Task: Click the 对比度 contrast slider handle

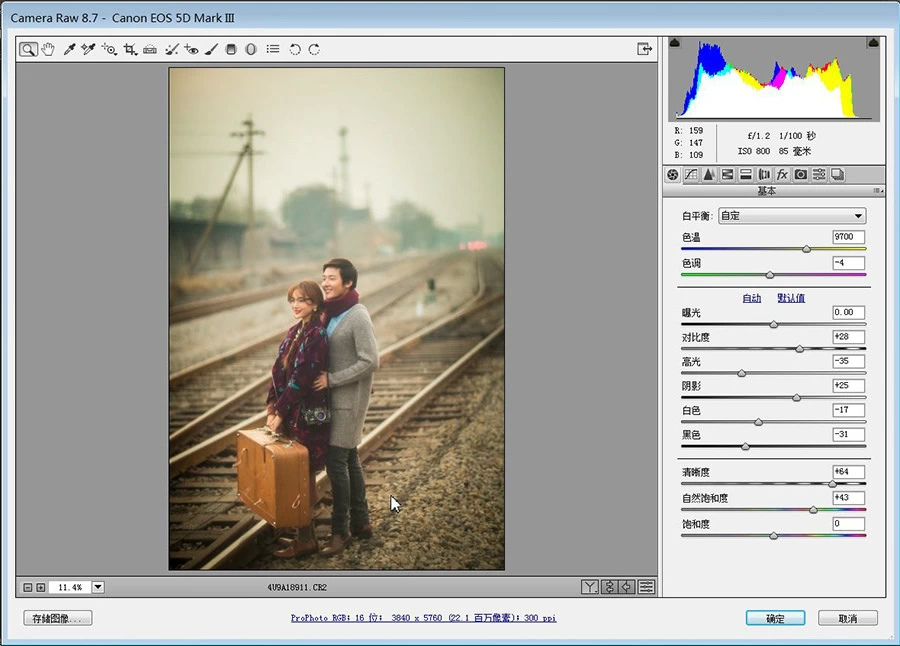Action: [800, 349]
